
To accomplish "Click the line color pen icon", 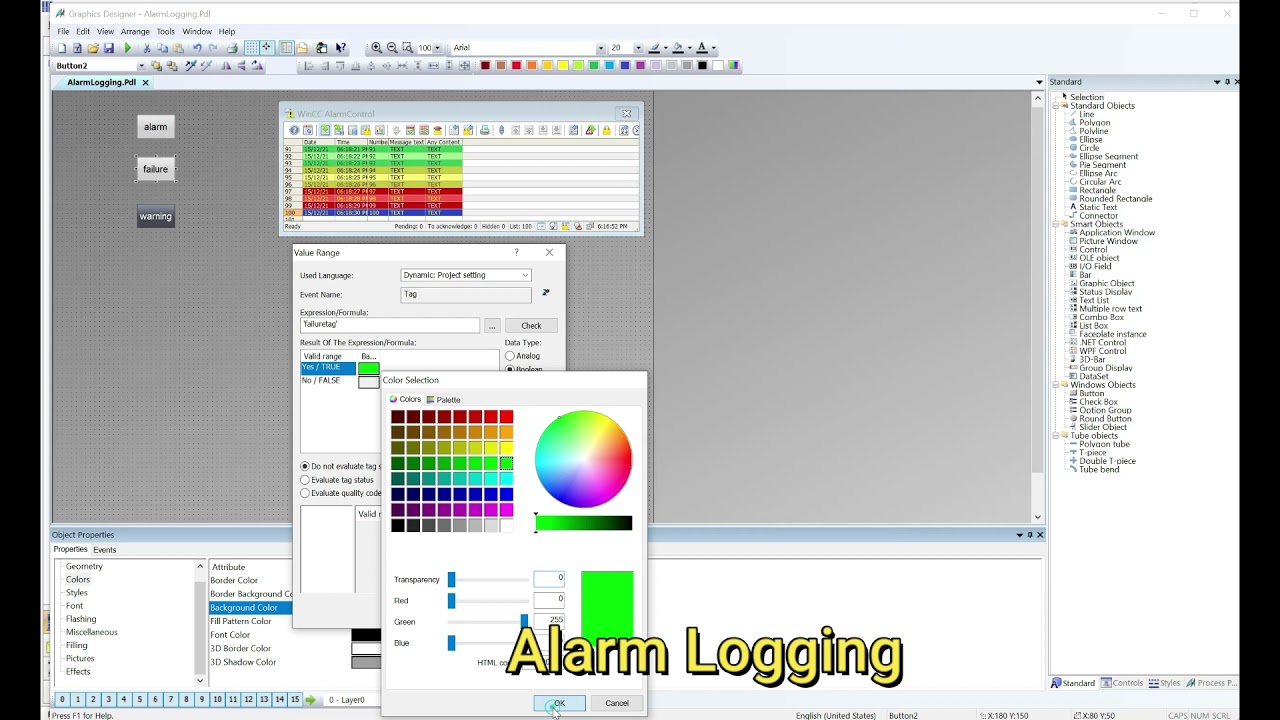I will coord(654,48).
